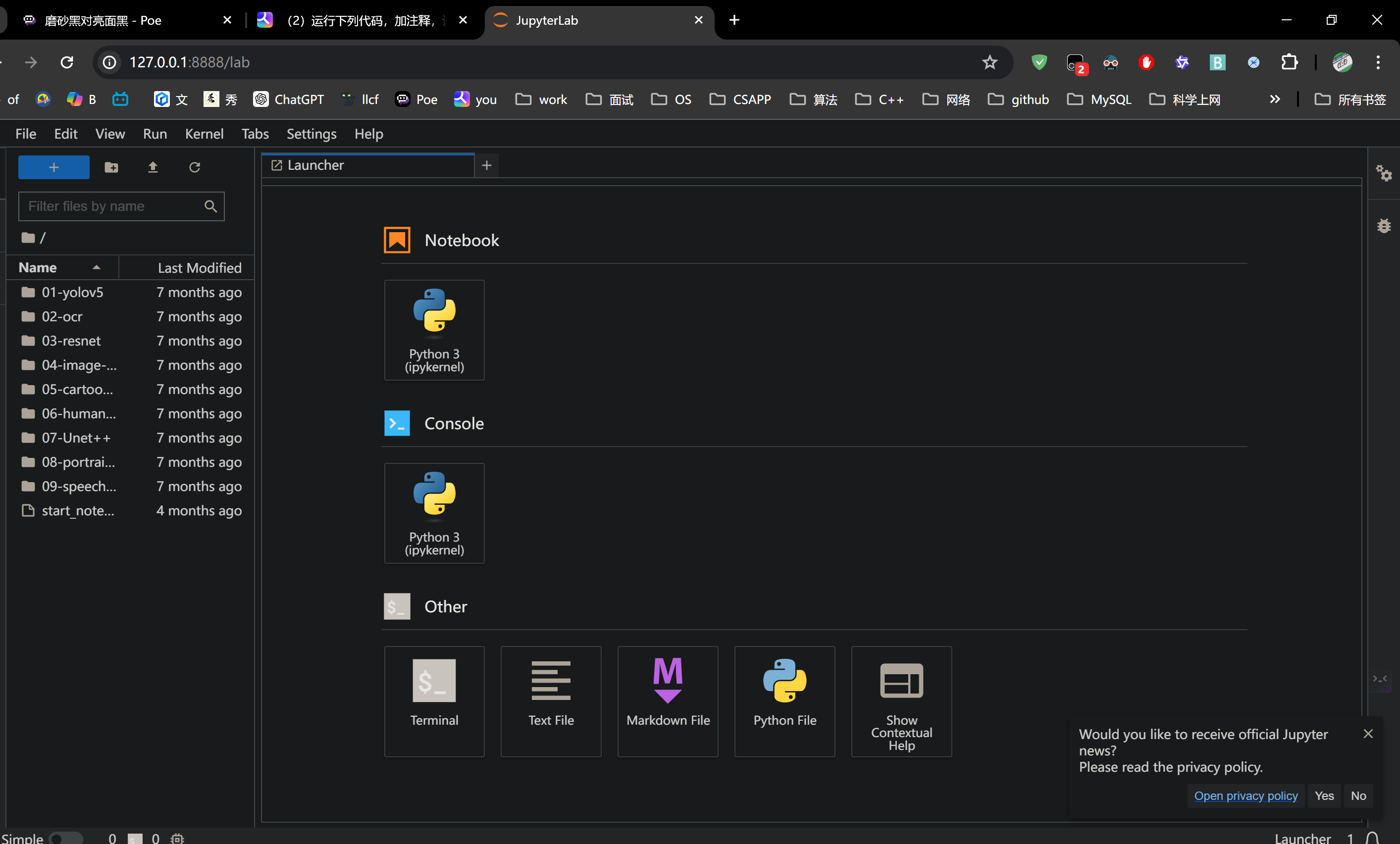The height and width of the screenshot is (844, 1400).
Task: Show more bookmarks chevron
Action: click(1274, 99)
